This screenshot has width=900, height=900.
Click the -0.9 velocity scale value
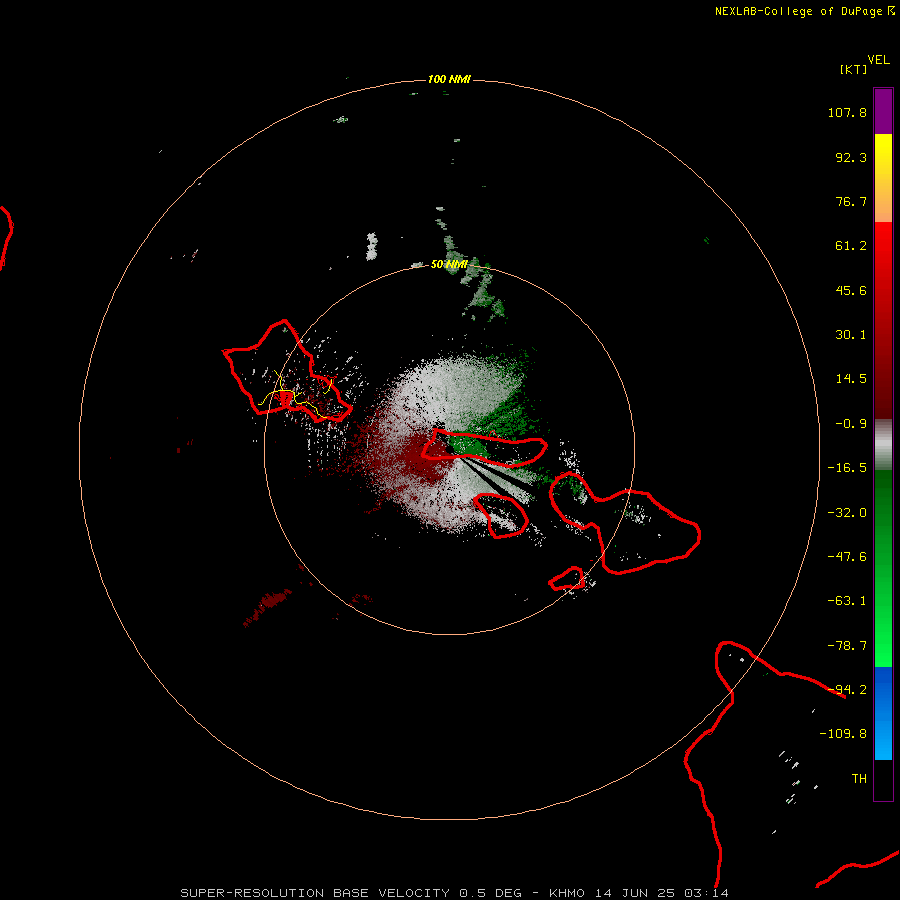tap(851, 424)
